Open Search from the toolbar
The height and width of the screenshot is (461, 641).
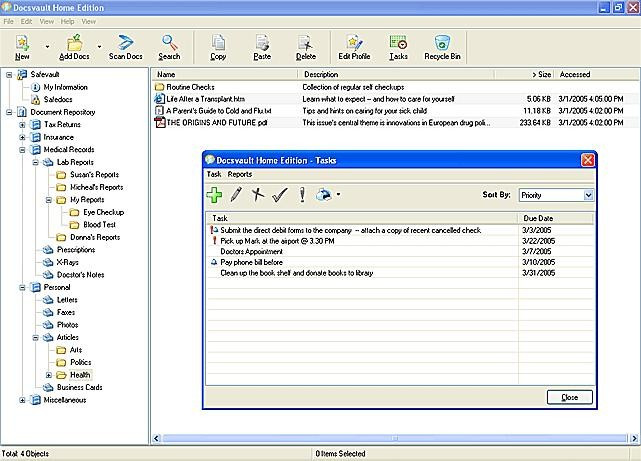pyautogui.click(x=169, y=47)
